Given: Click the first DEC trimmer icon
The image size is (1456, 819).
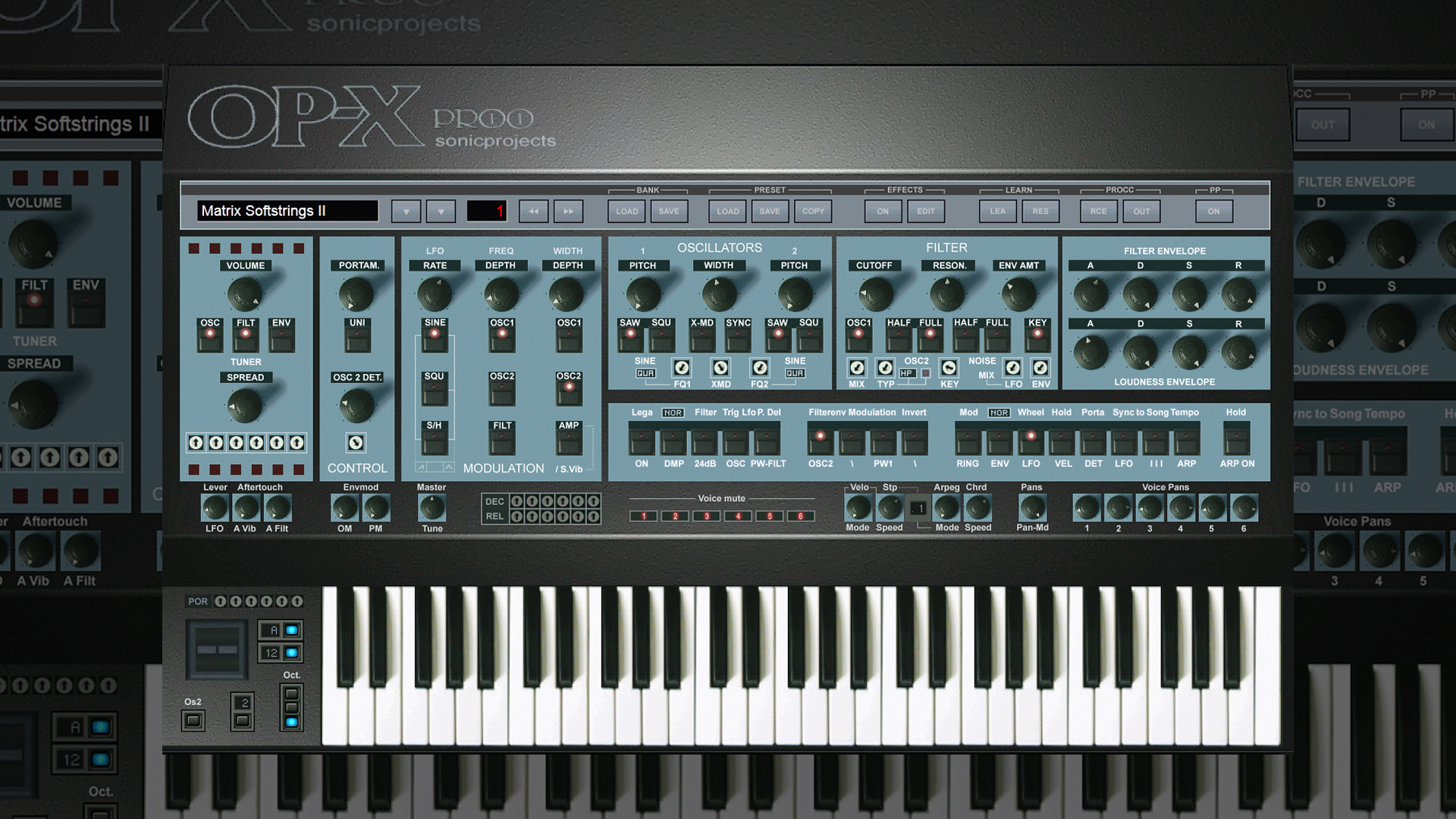Looking at the screenshot, I should (x=516, y=501).
